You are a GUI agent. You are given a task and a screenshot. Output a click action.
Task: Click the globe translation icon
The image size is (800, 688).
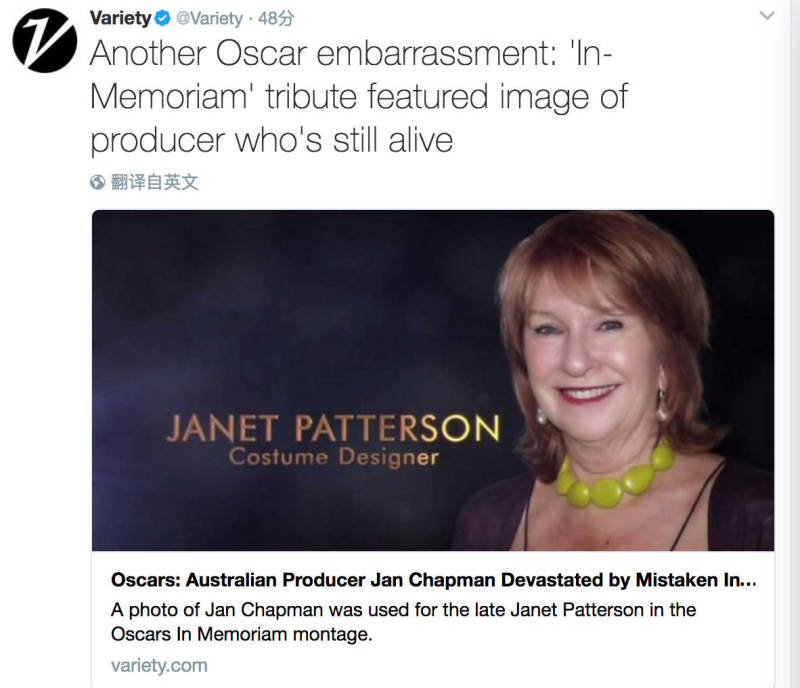click(98, 182)
